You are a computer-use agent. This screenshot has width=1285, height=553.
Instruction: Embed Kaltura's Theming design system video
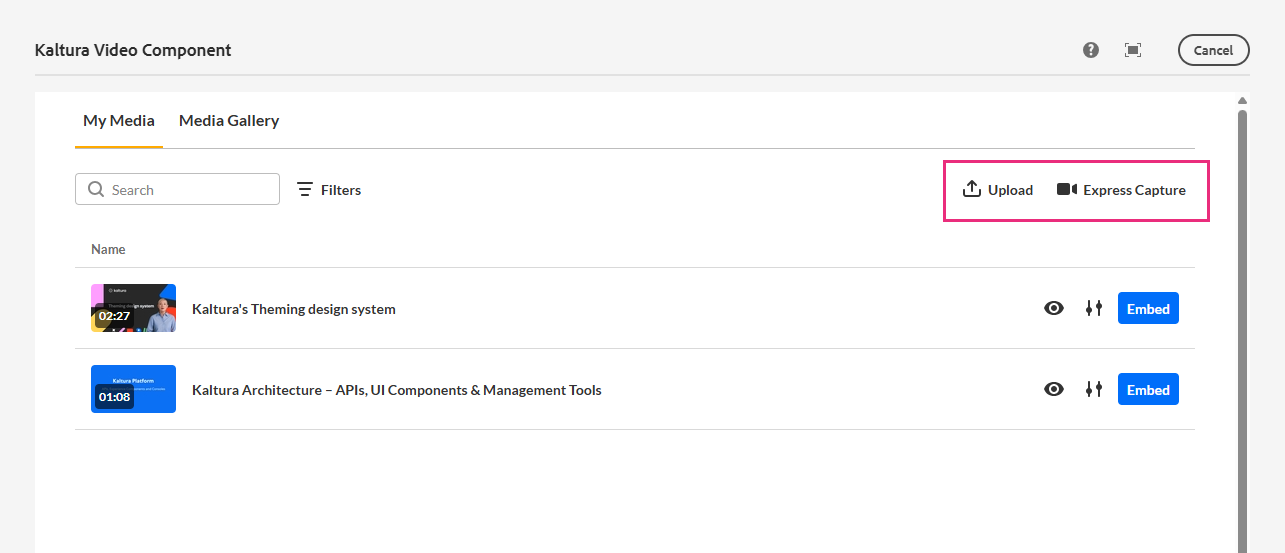point(1148,309)
